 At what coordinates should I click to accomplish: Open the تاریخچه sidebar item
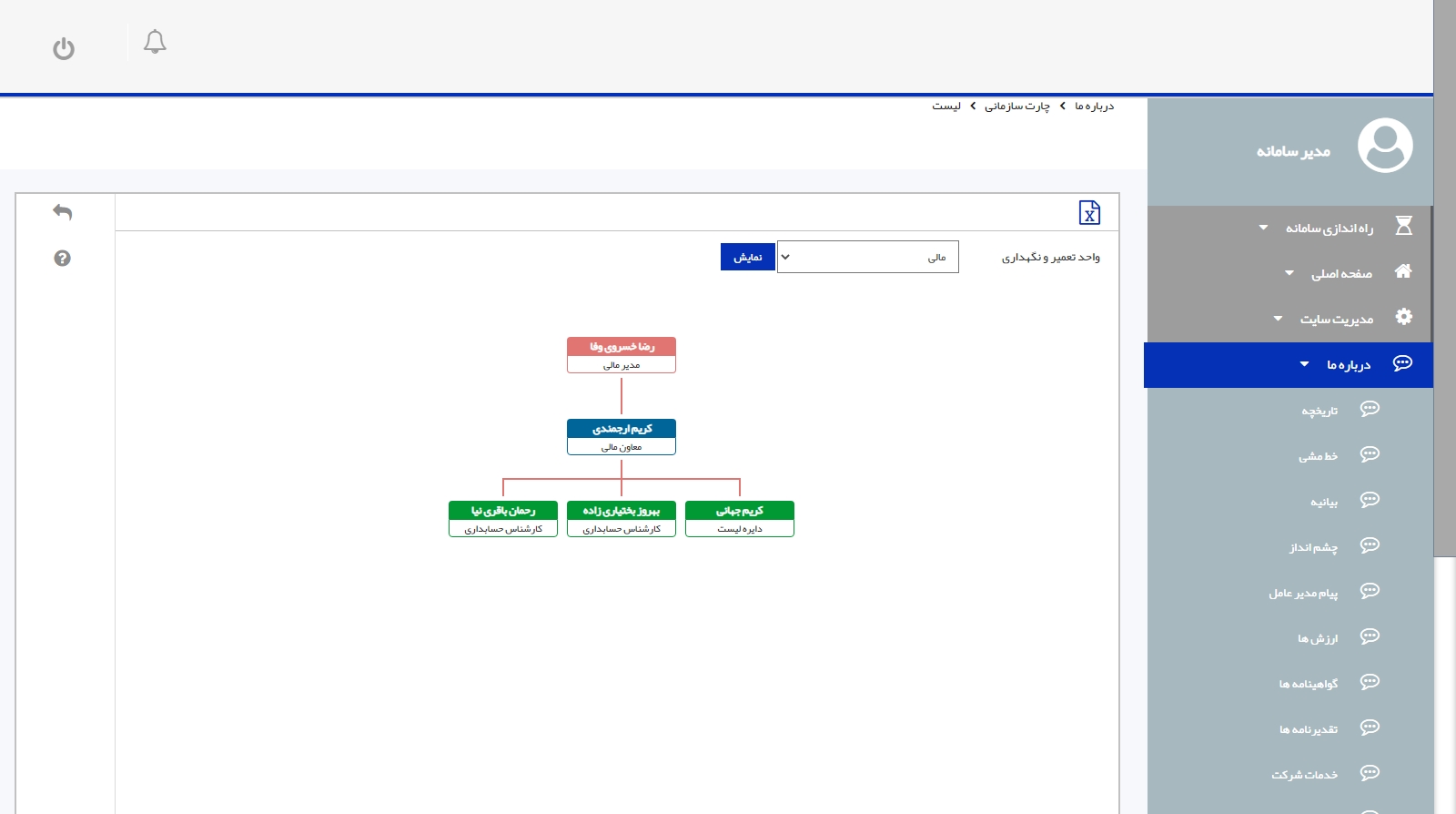(x=1319, y=411)
